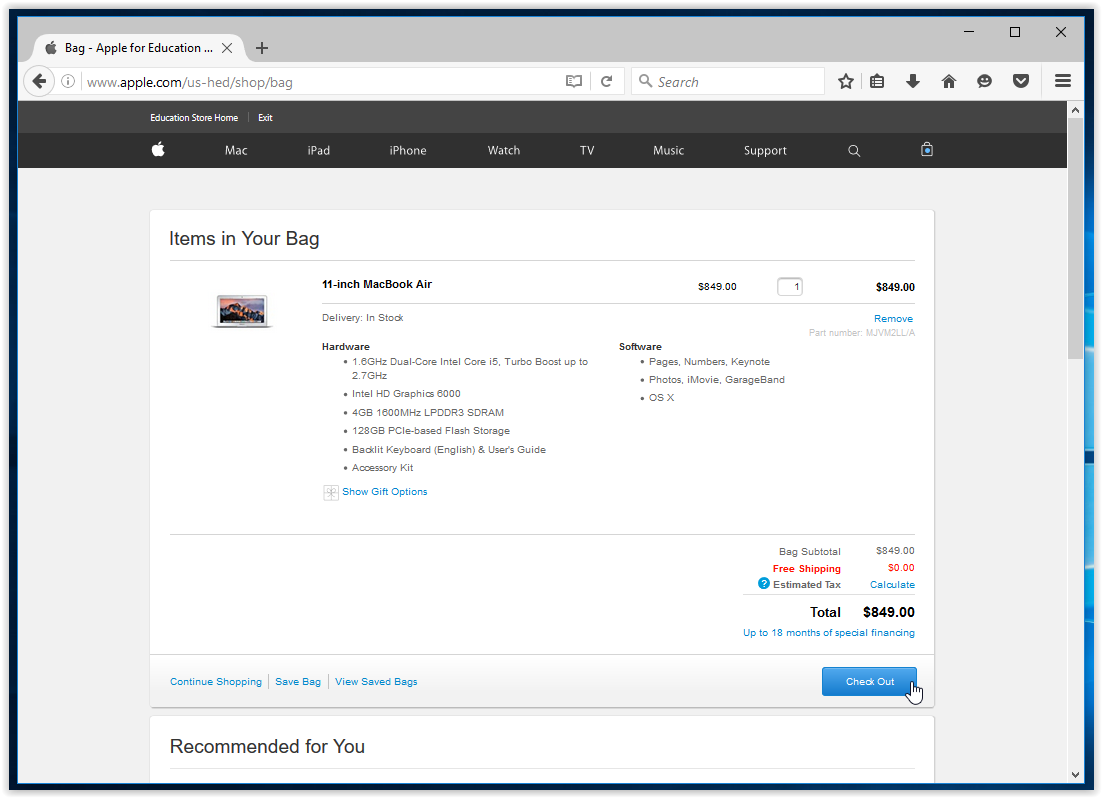Click the quantity field for MacBook Air
The image size is (1102, 798).
click(x=789, y=287)
